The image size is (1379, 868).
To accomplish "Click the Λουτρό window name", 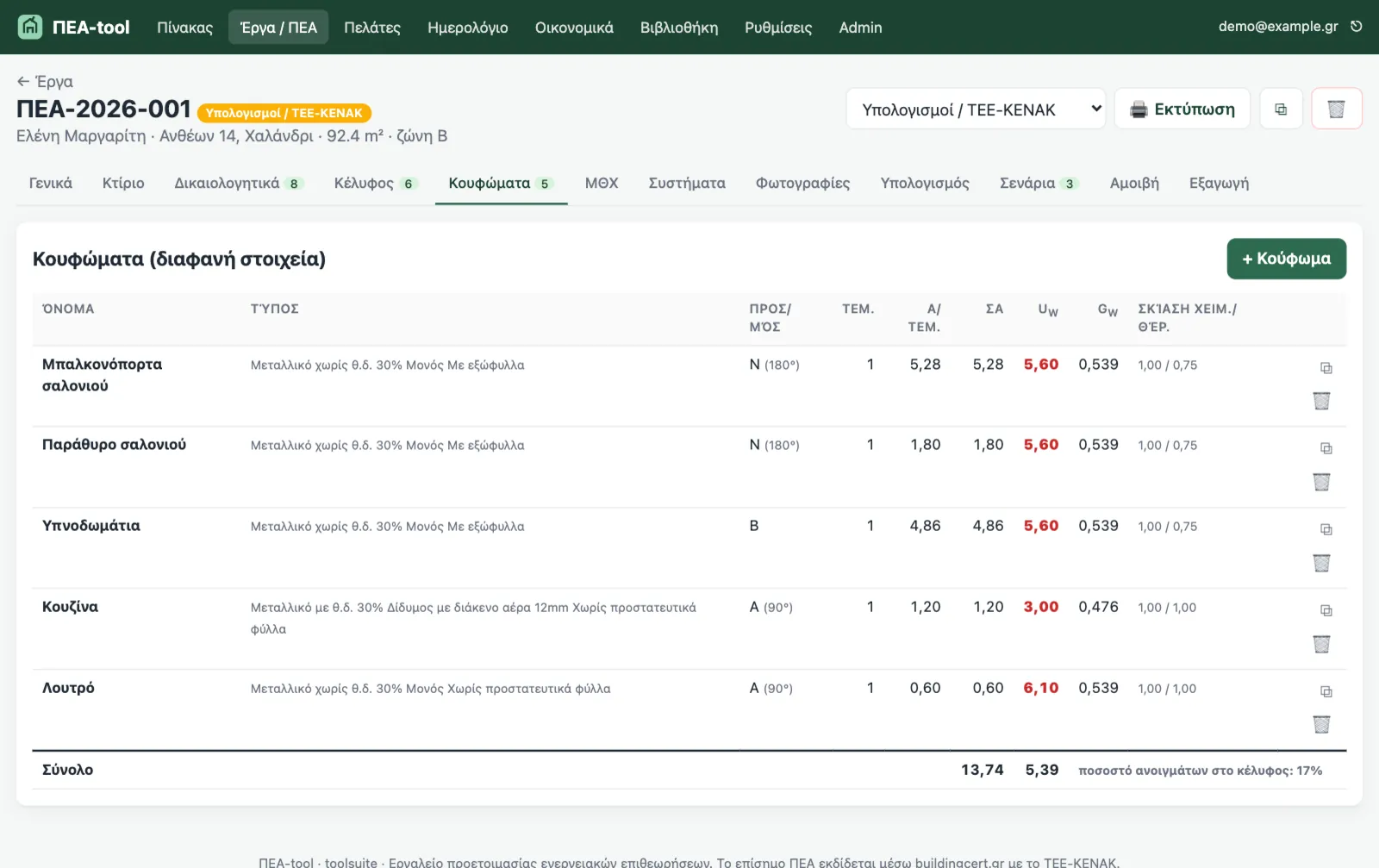I will [x=68, y=688].
